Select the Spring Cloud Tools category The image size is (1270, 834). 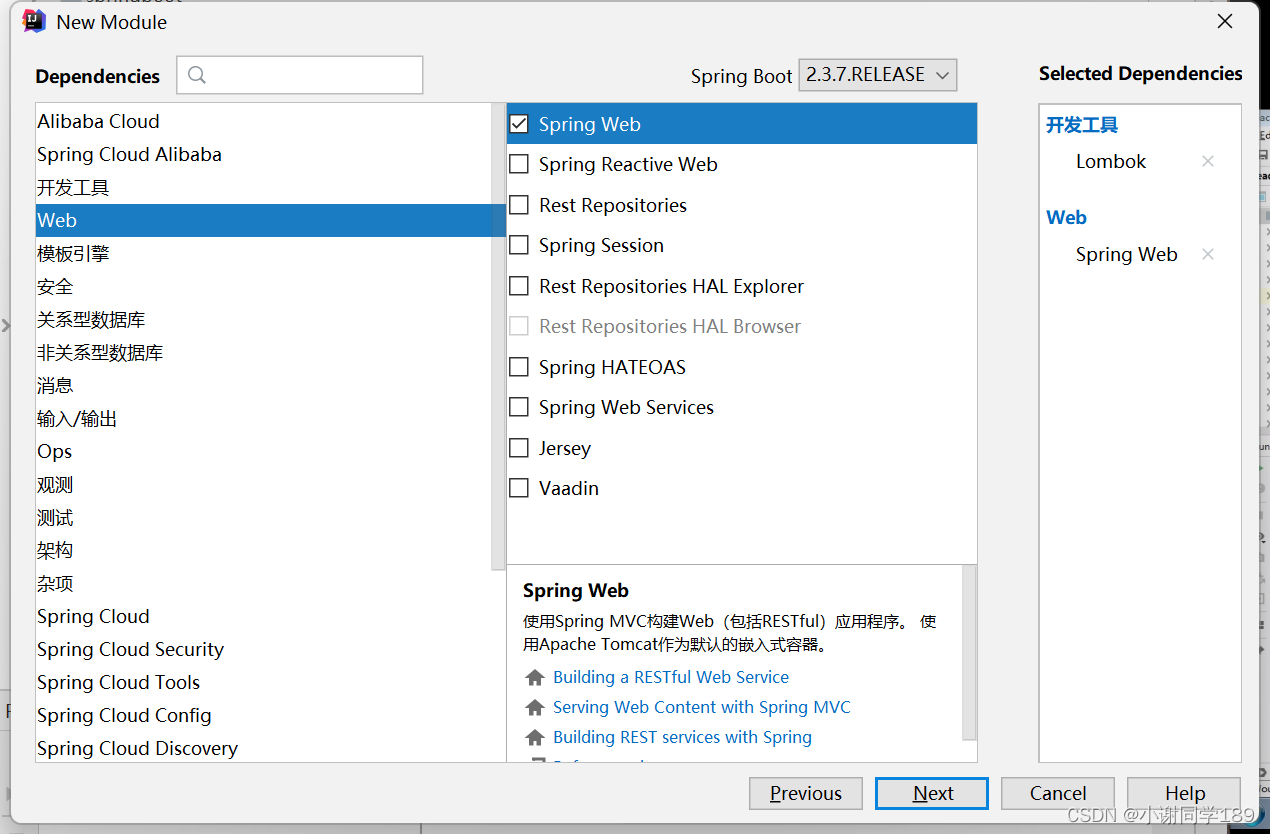point(264,682)
